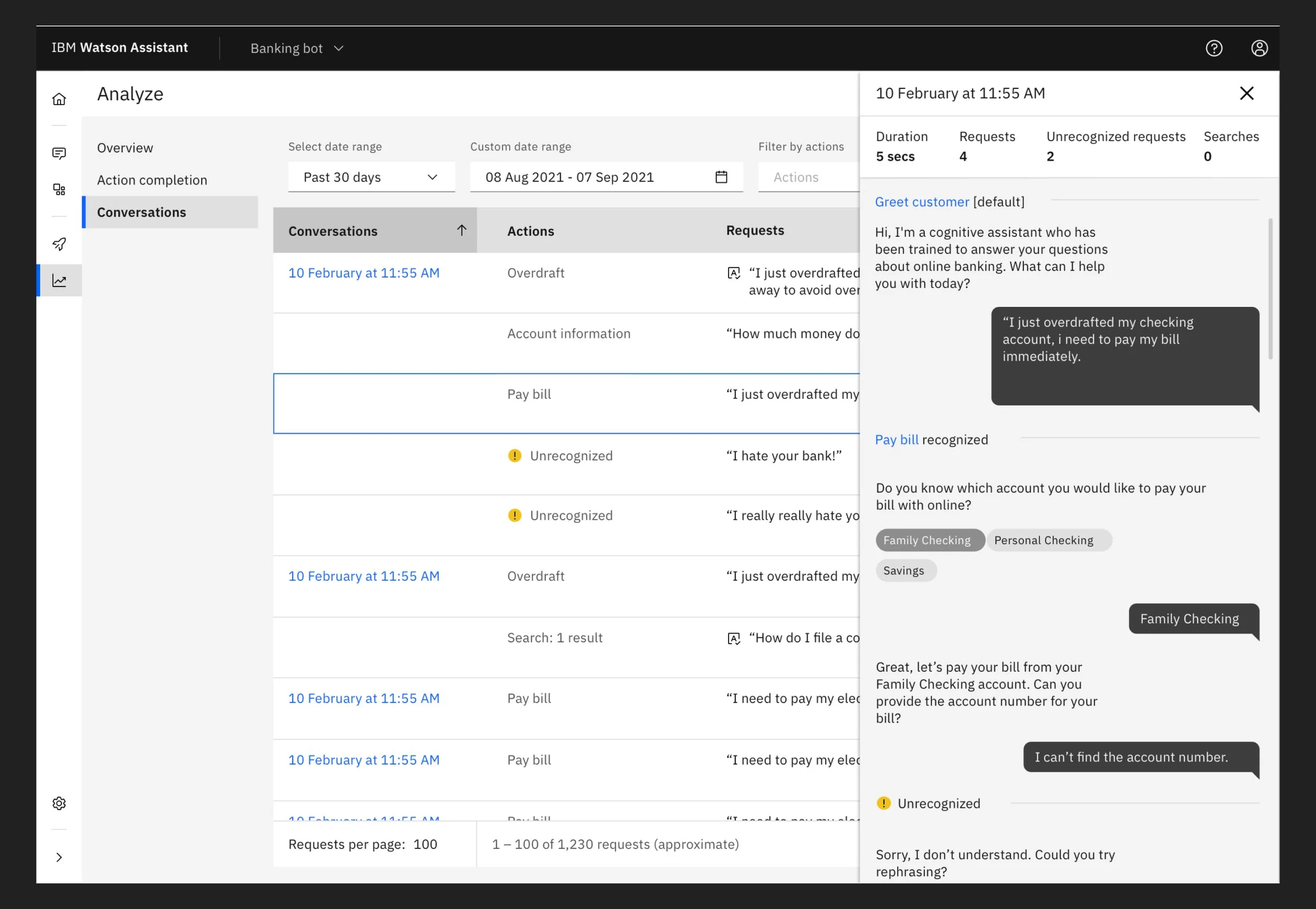
Task: Switch to the Overview tab
Action: point(125,148)
